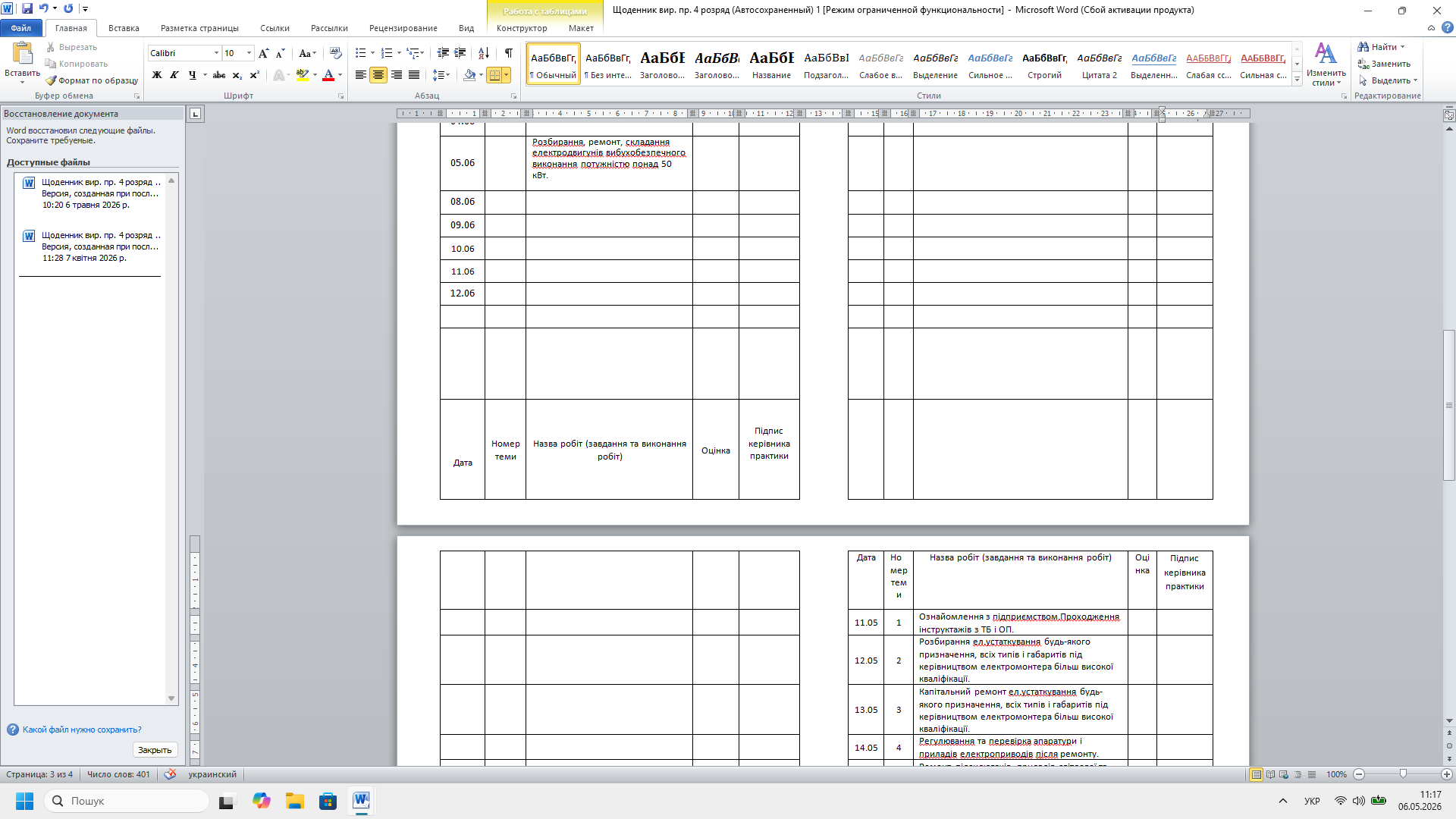The width and height of the screenshot is (1456, 819).
Task: Toggle superscript formatting
Action: point(255,75)
